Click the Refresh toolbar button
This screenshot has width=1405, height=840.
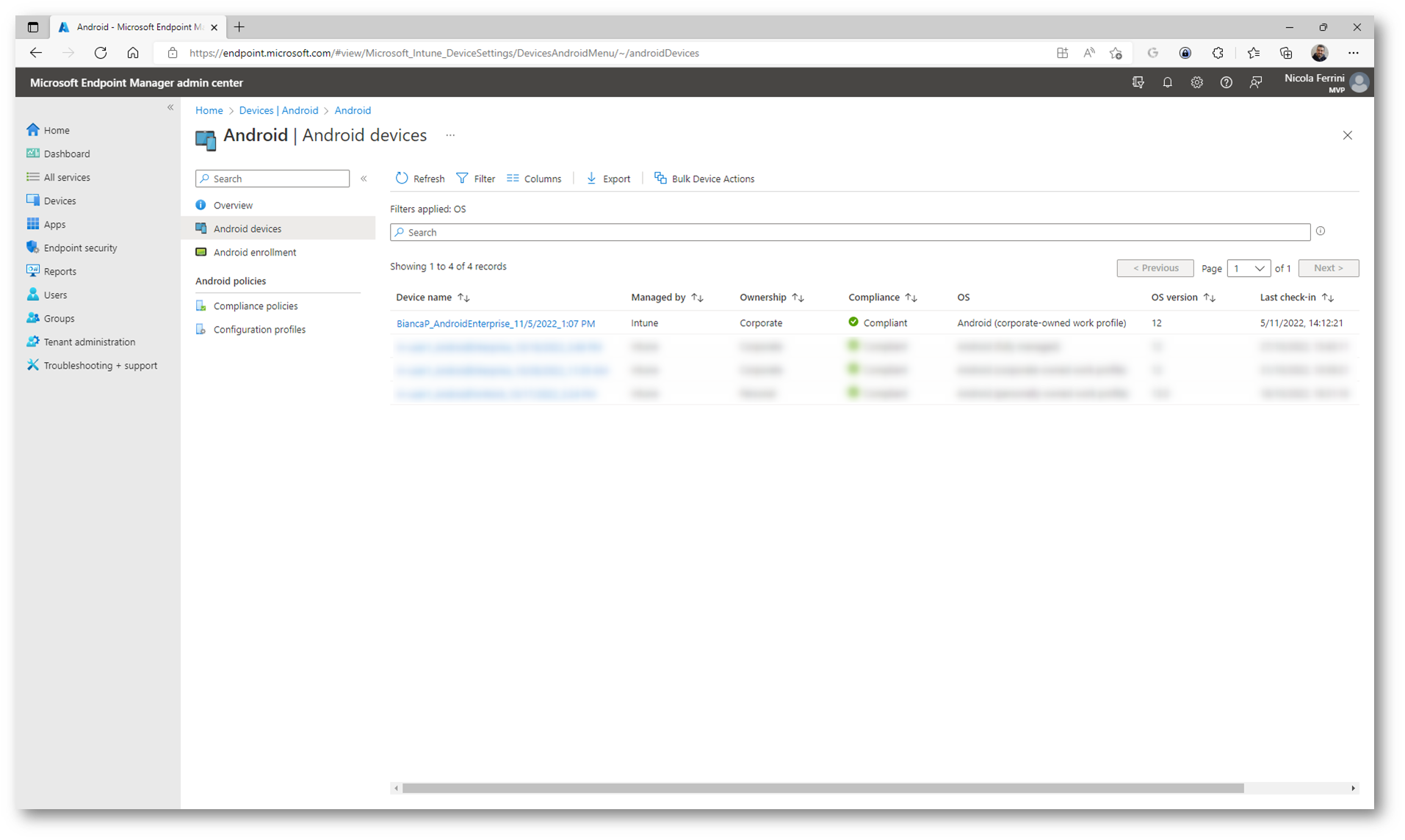click(420, 178)
